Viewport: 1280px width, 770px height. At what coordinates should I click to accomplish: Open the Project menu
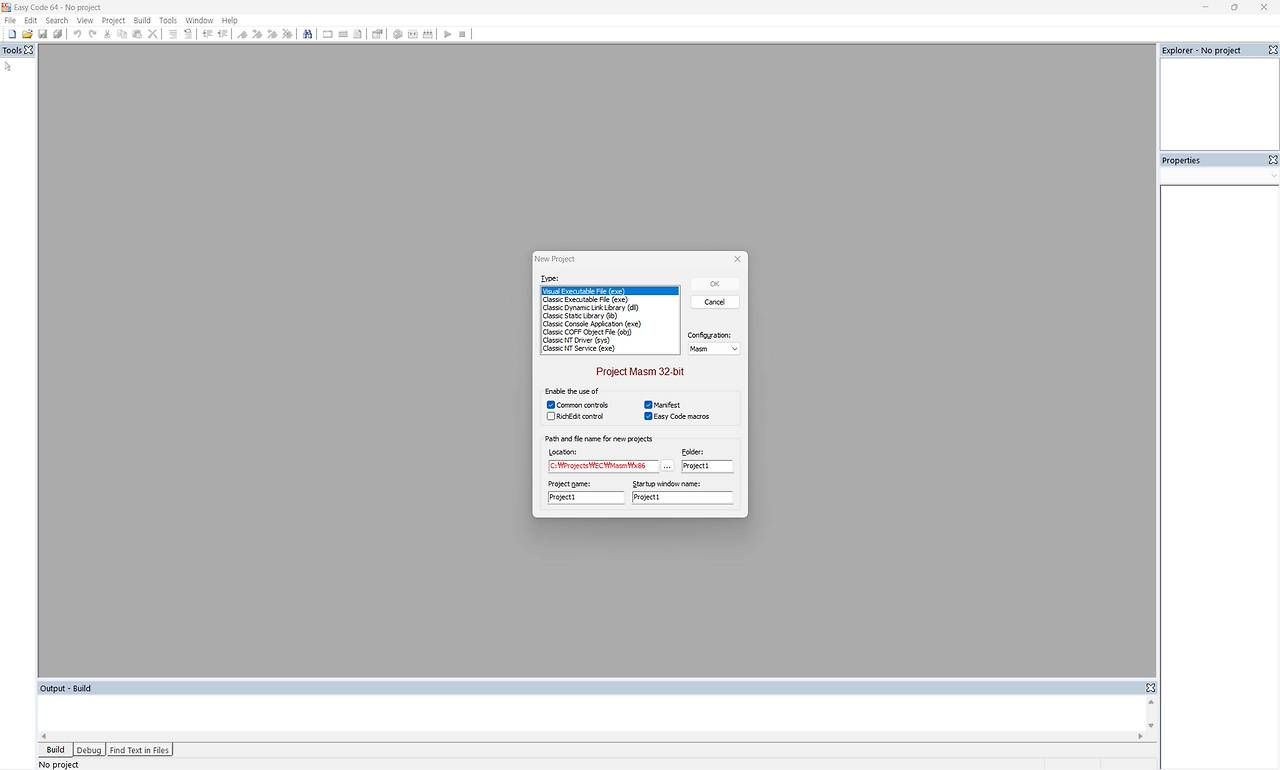113,20
